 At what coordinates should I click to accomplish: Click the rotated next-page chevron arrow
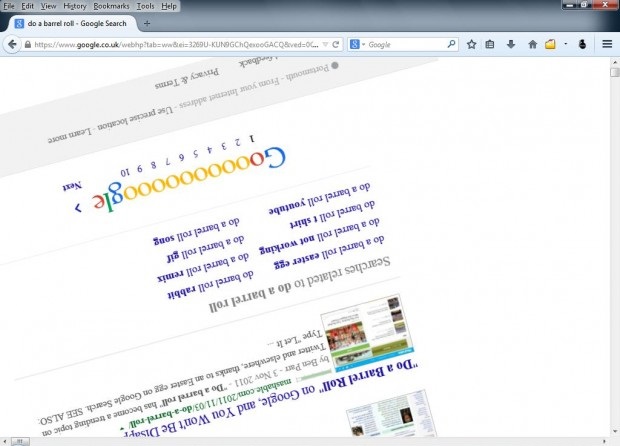point(78,208)
